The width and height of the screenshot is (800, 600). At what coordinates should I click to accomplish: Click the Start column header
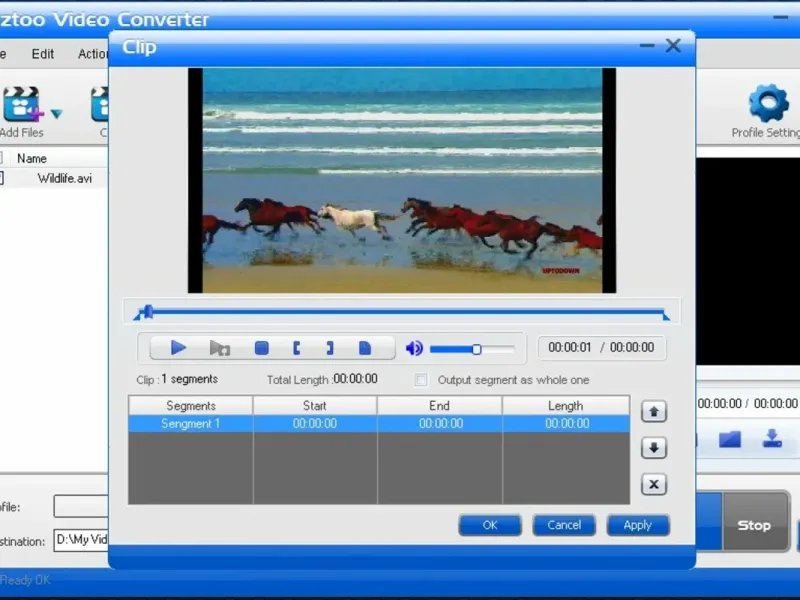[x=315, y=406]
